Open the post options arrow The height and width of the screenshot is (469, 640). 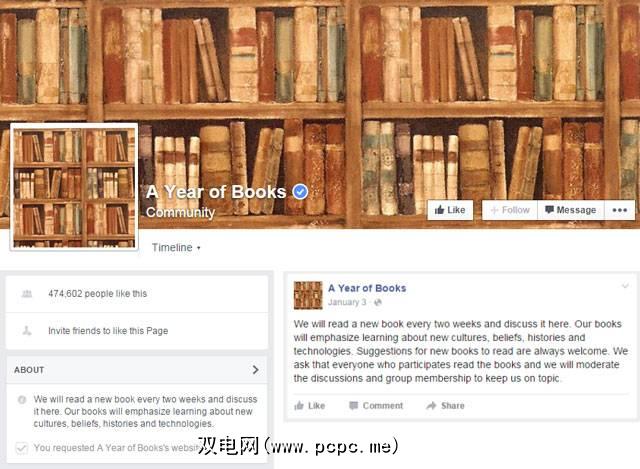coord(625,286)
